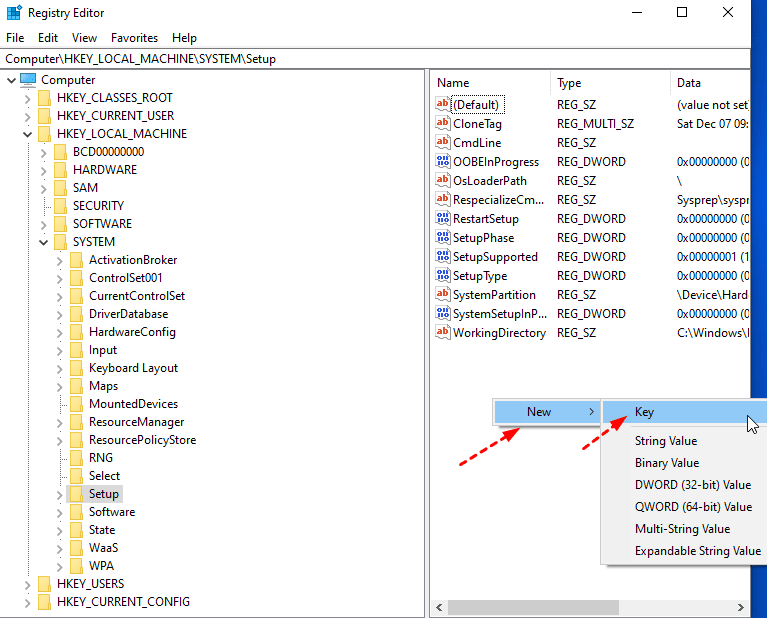The height and width of the screenshot is (618, 767).
Task: Expand the SOFTWARE key under HKEY_LOCAL_MACHINE
Action: [44, 224]
